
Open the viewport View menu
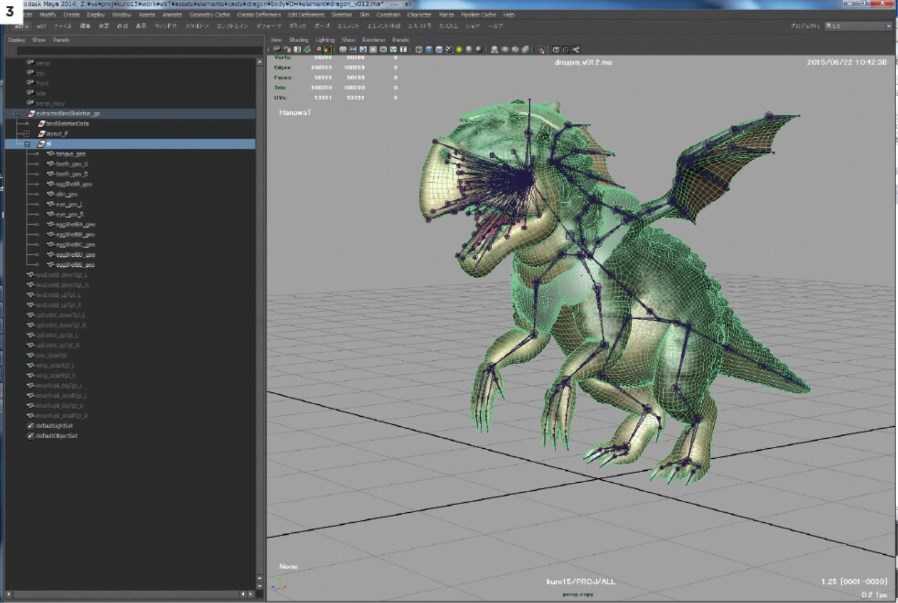(x=277, y=40)
